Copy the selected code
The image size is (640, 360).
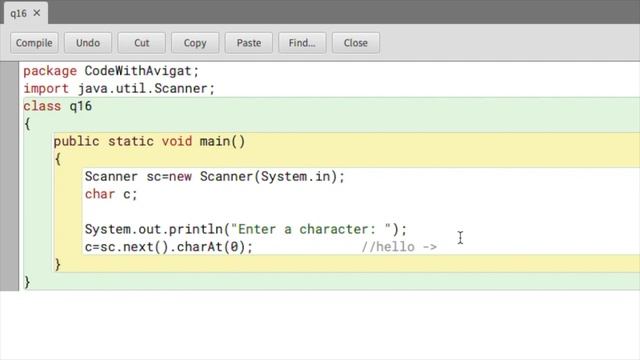pyautogui.click(x=195, y=43)
